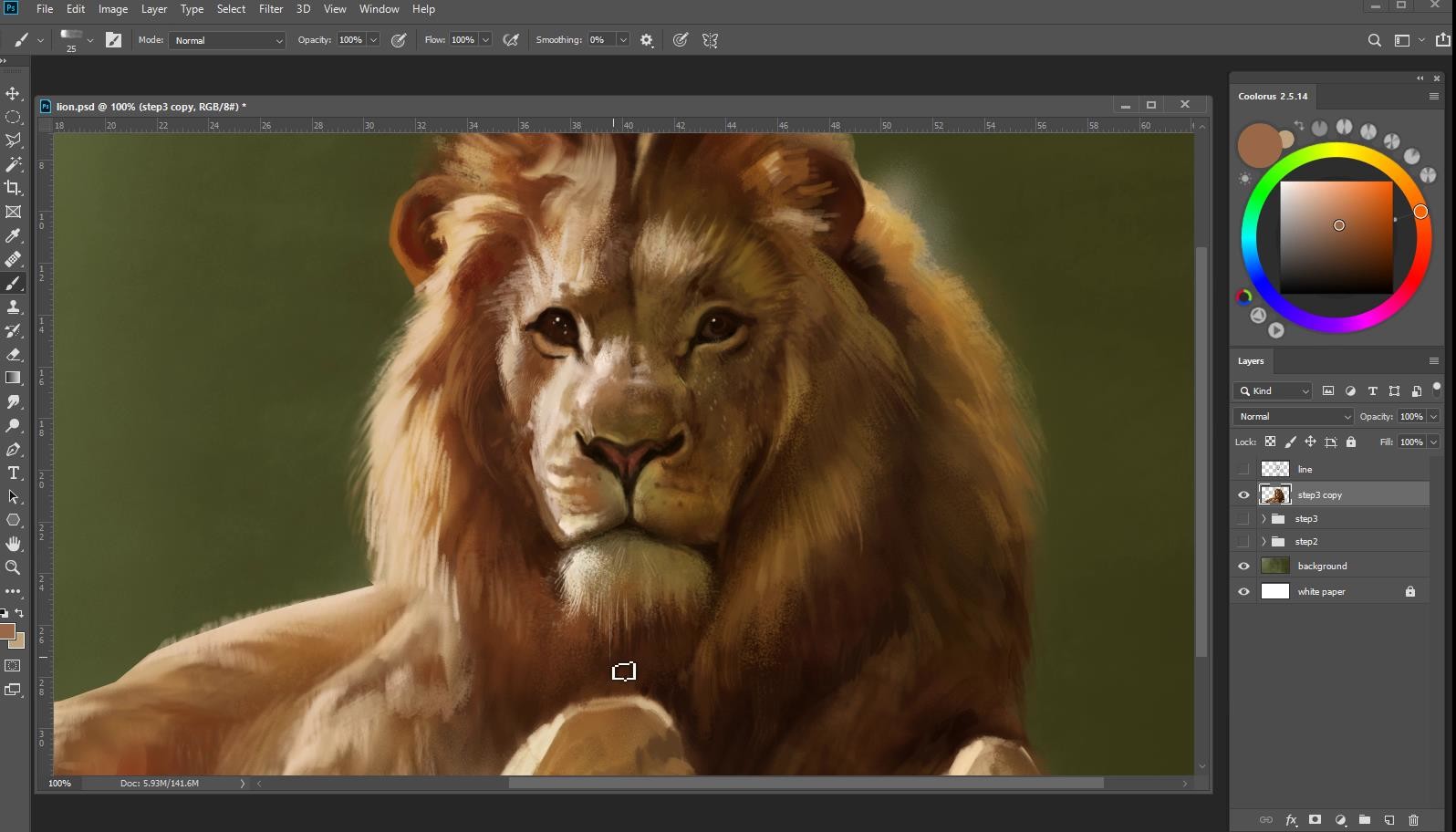Open the layer filter Kind dropdown
Screen dimensions: 1456x832
click(x=1274, y=390)
